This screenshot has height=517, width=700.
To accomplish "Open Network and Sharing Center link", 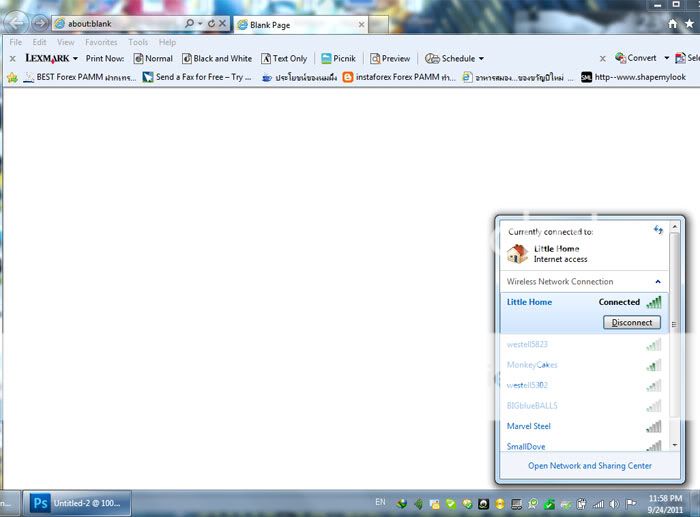I will pos(590,465).
